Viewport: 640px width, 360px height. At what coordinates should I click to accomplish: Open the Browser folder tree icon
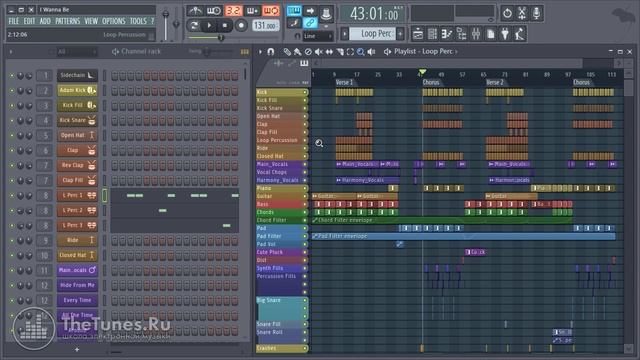click(462, 34)
